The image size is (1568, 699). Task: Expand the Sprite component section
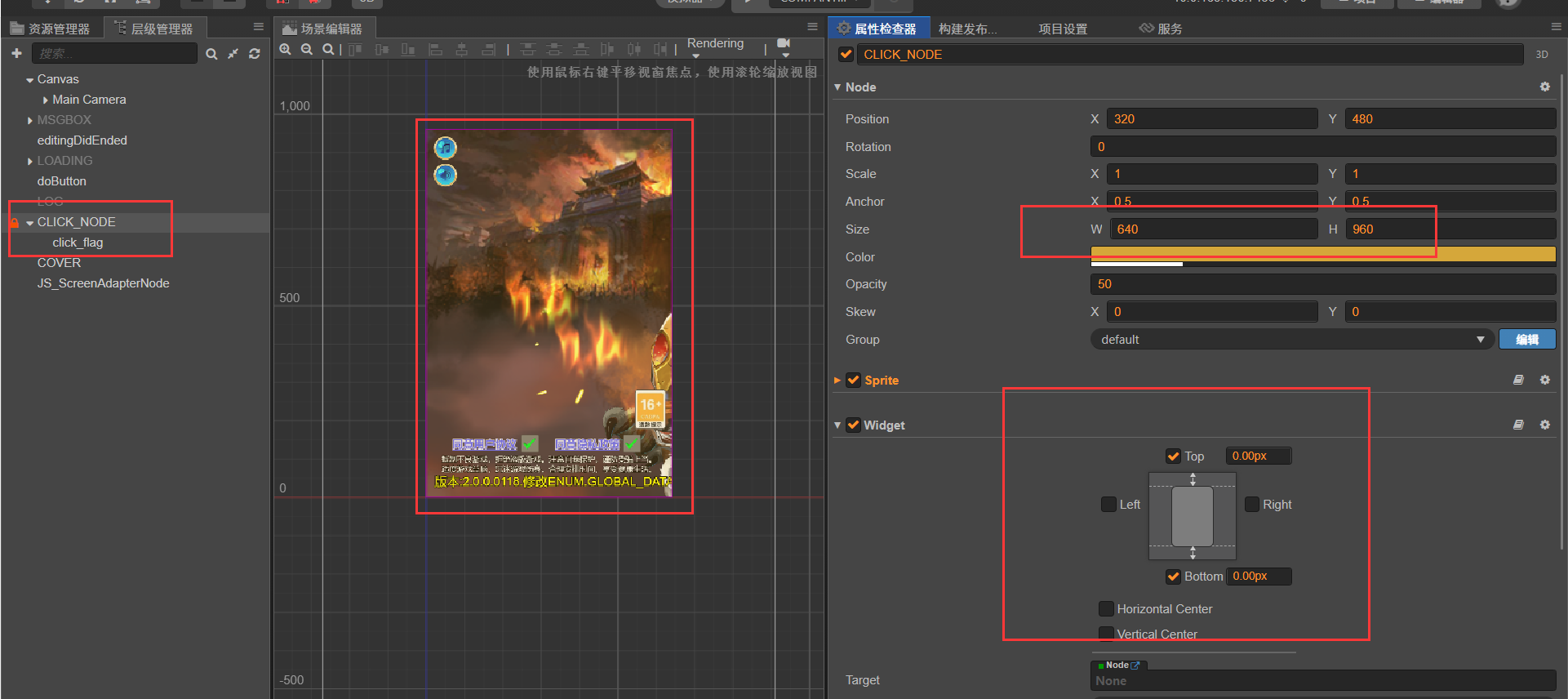click(x=837, y=380)
